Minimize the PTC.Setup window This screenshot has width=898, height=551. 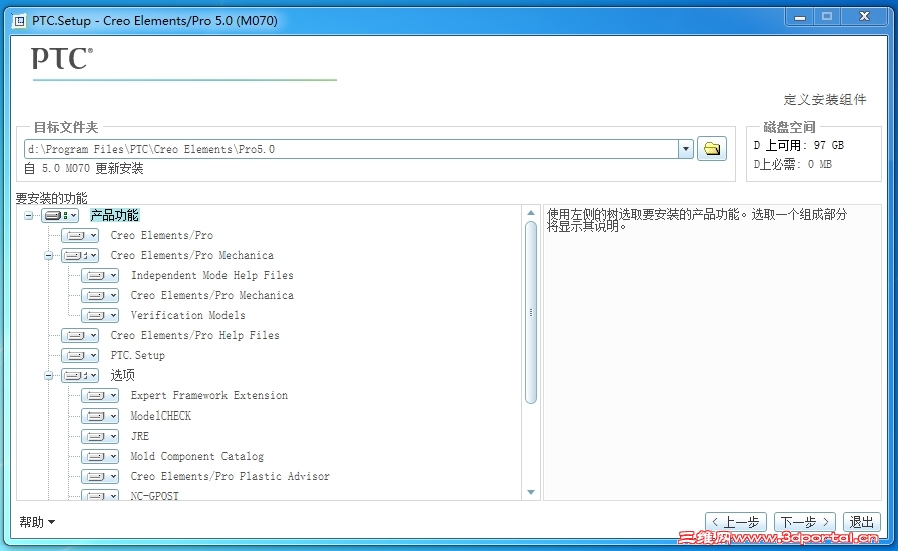pos(799,17)
